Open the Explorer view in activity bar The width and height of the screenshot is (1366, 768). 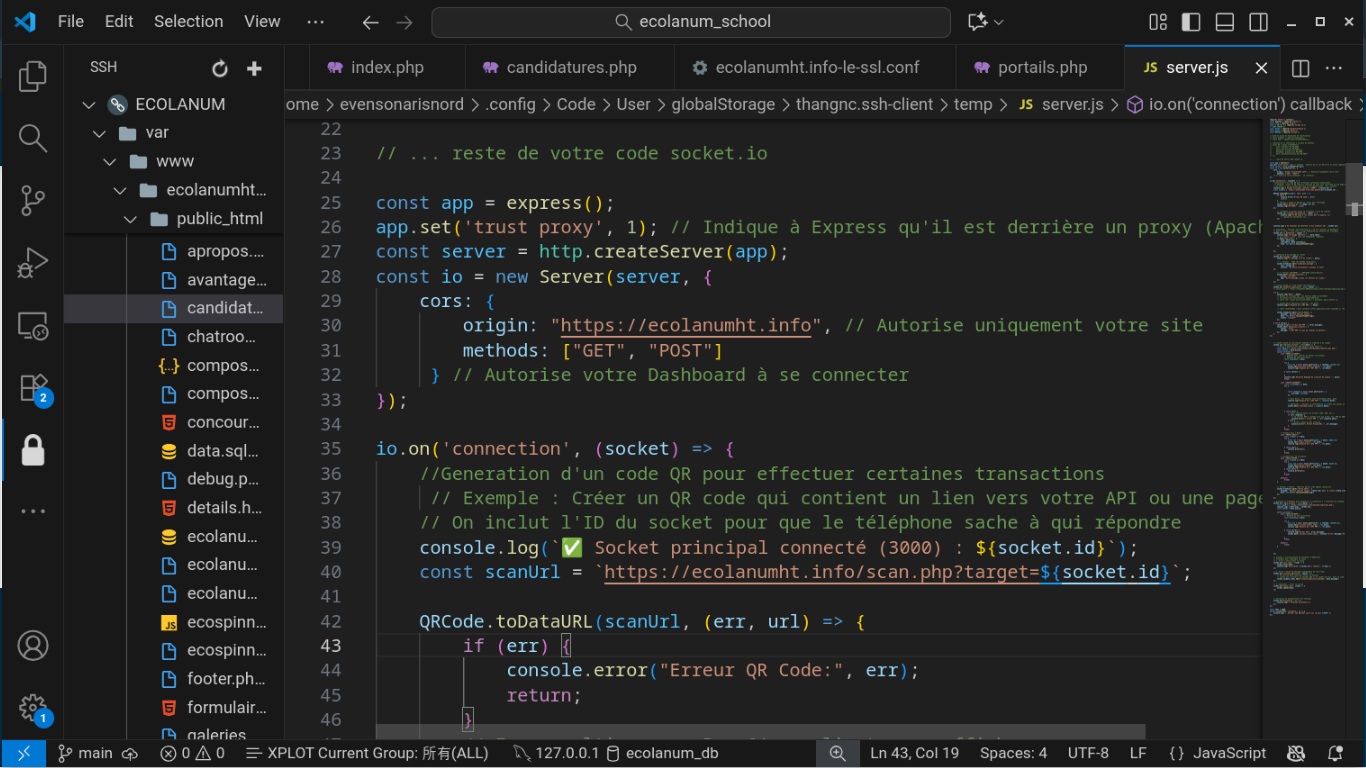33,76
